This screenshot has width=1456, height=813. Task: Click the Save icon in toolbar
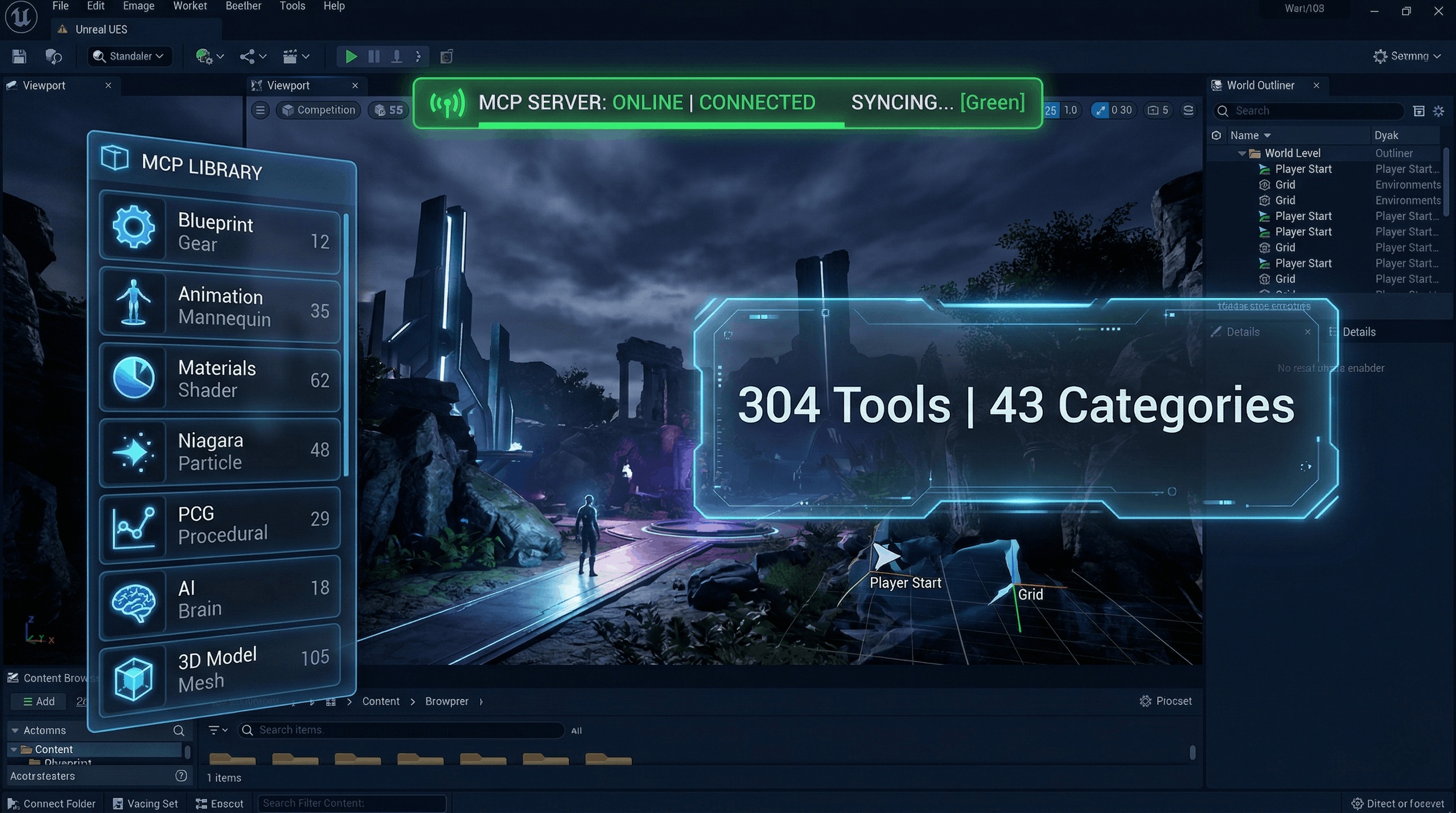click(19, 56)
